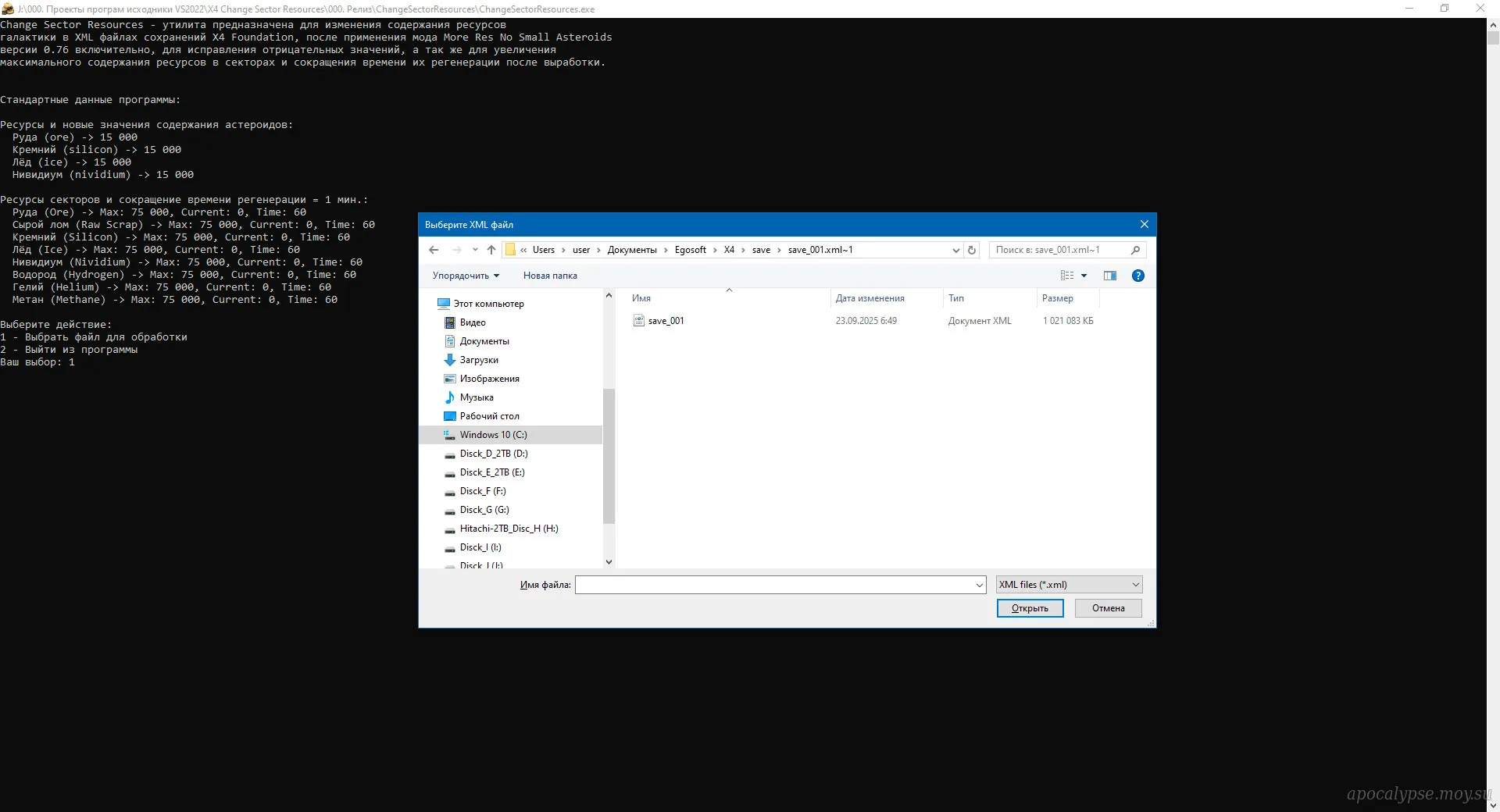The image size is (1500, 812).
Task: Click the Up one level arrow
Action: point(491,250)
